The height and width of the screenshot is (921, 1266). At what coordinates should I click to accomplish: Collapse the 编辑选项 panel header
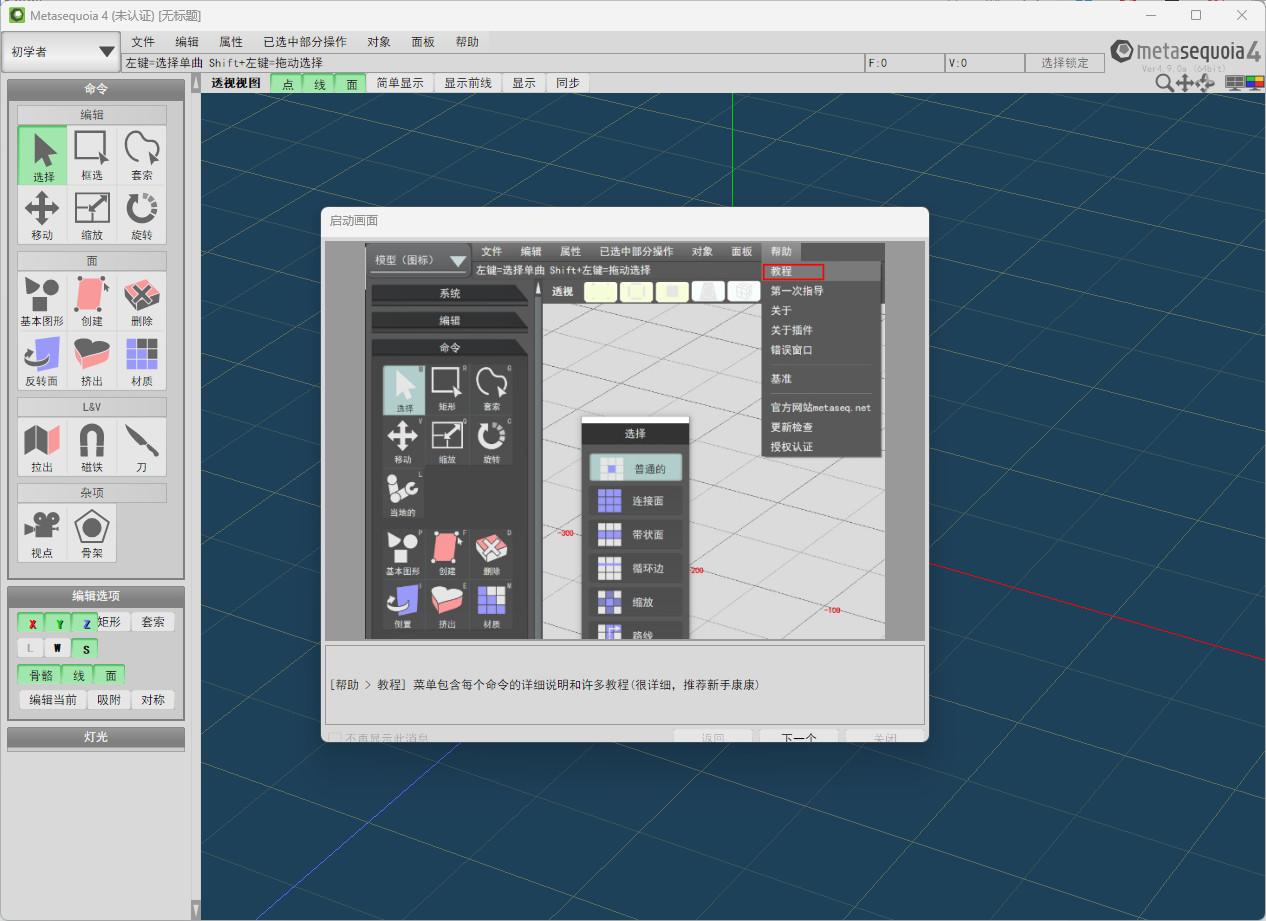[x=96, y=596]
